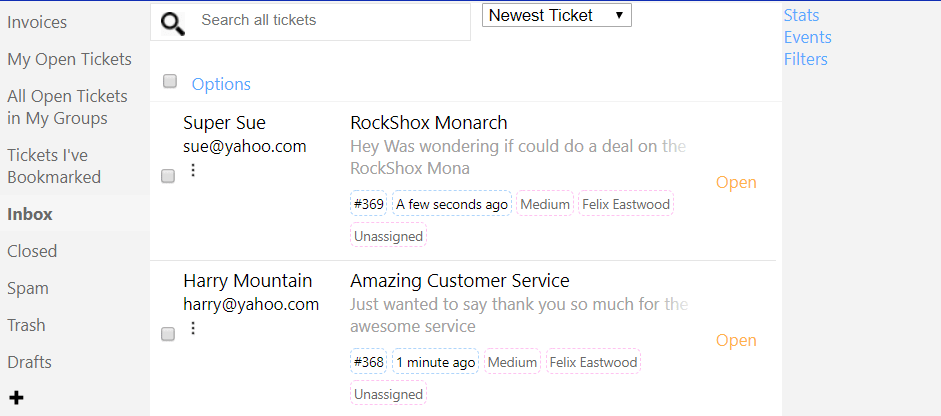Click the Search all tickets field

[x=328, y=20]
